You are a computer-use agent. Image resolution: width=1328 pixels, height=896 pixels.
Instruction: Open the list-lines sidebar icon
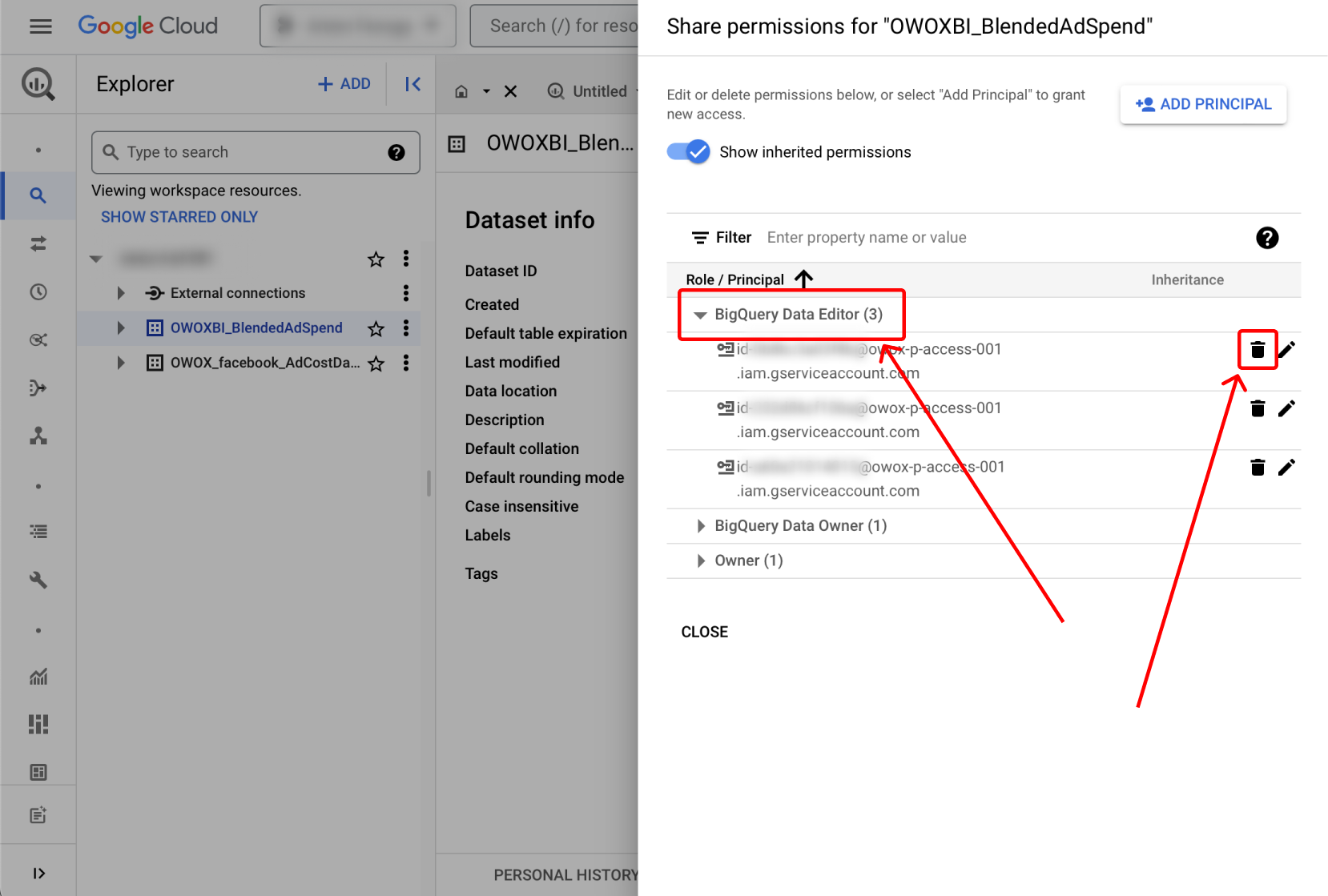click(38, 532)
